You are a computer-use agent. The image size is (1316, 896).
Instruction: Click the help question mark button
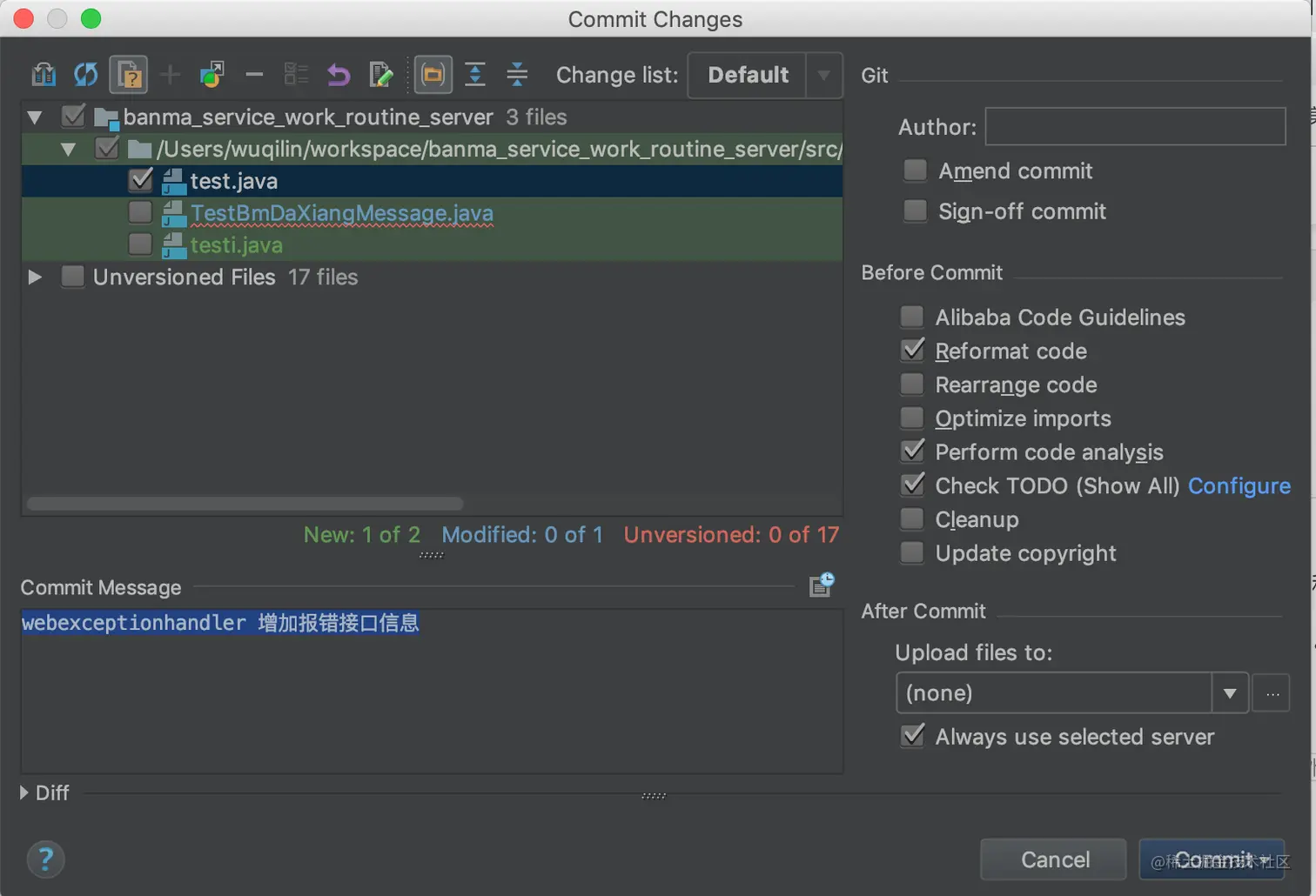(45, 859)
